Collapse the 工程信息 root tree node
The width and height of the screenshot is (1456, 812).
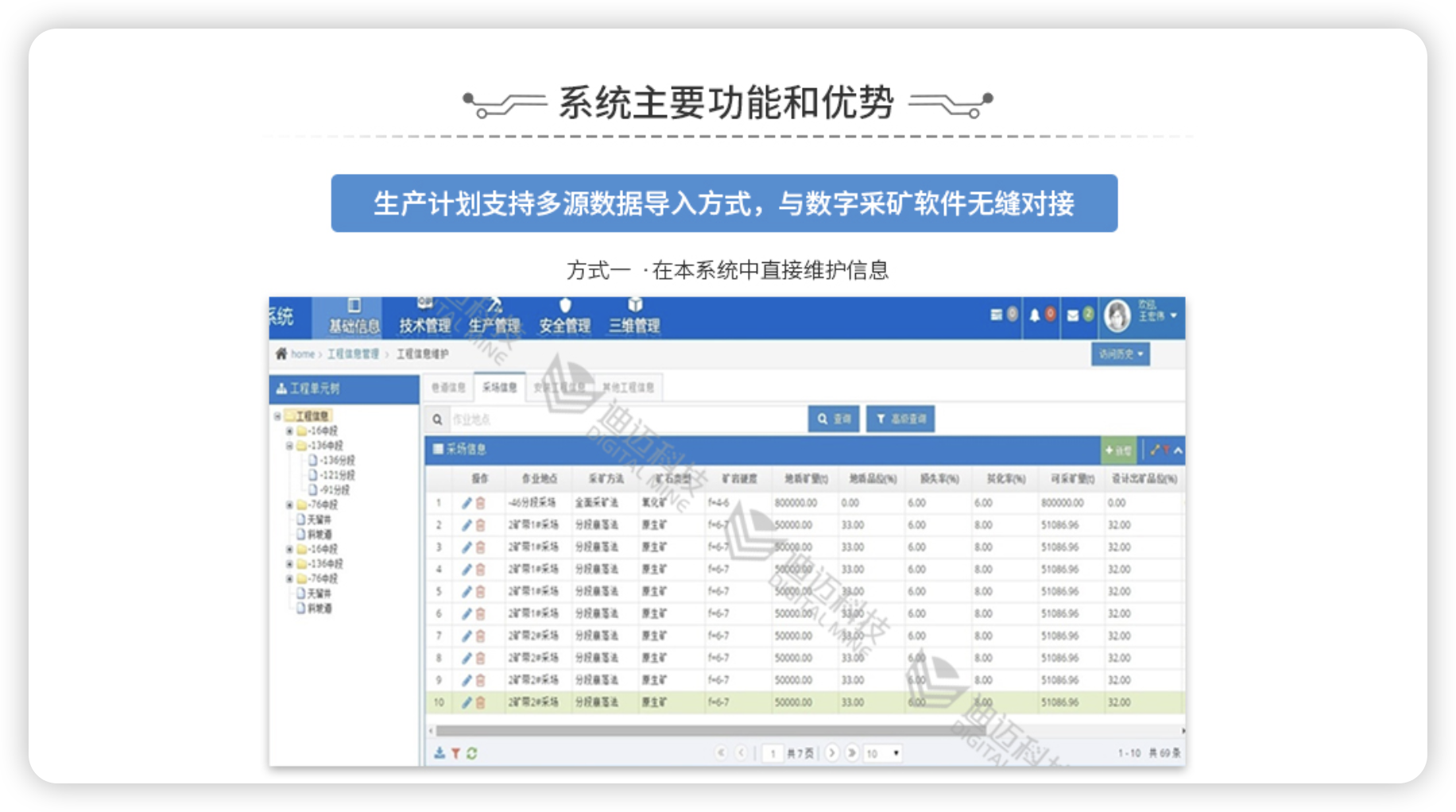[277, 416]
